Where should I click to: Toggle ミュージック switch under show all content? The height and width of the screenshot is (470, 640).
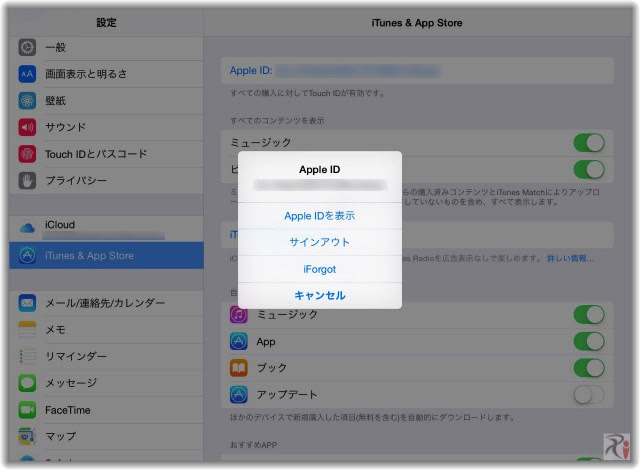(589, 143)
